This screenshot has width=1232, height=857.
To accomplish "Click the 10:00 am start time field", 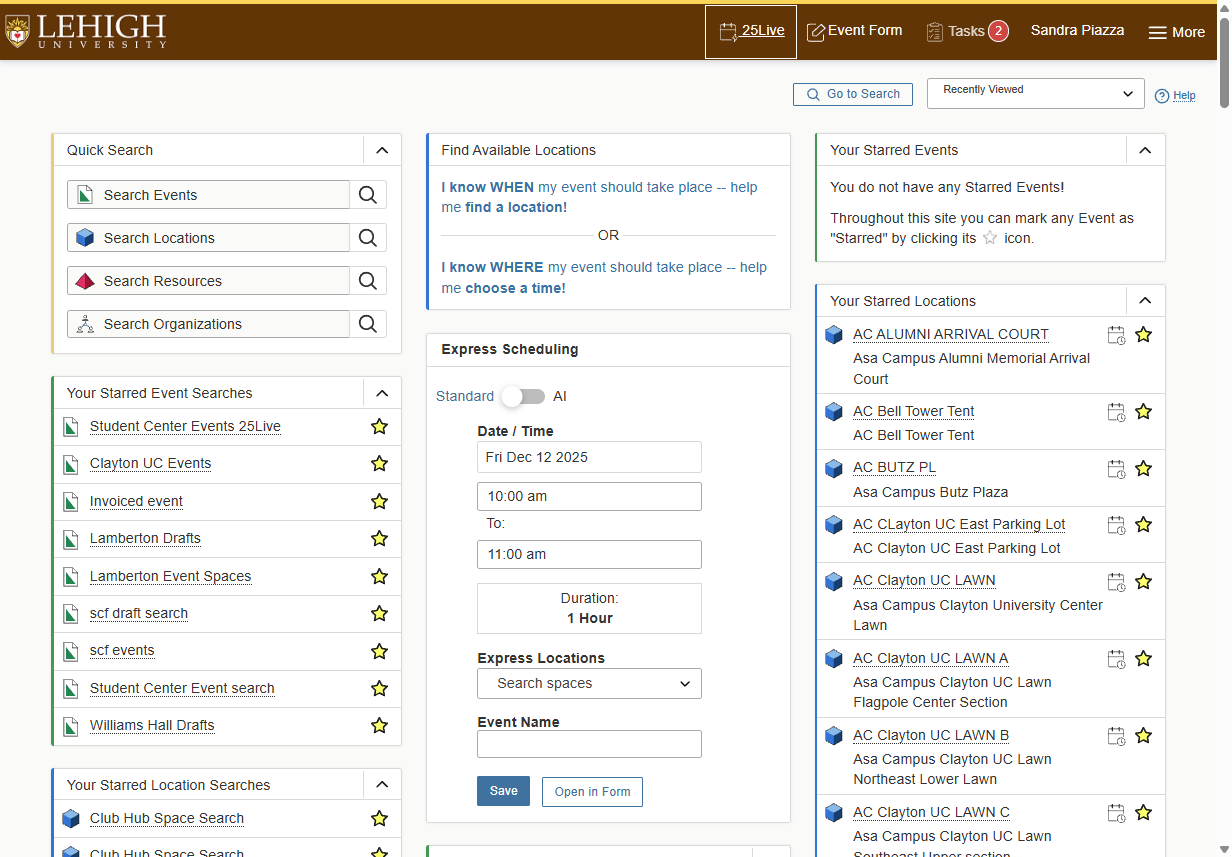I will pyautogui.click(x=589, y=496).
